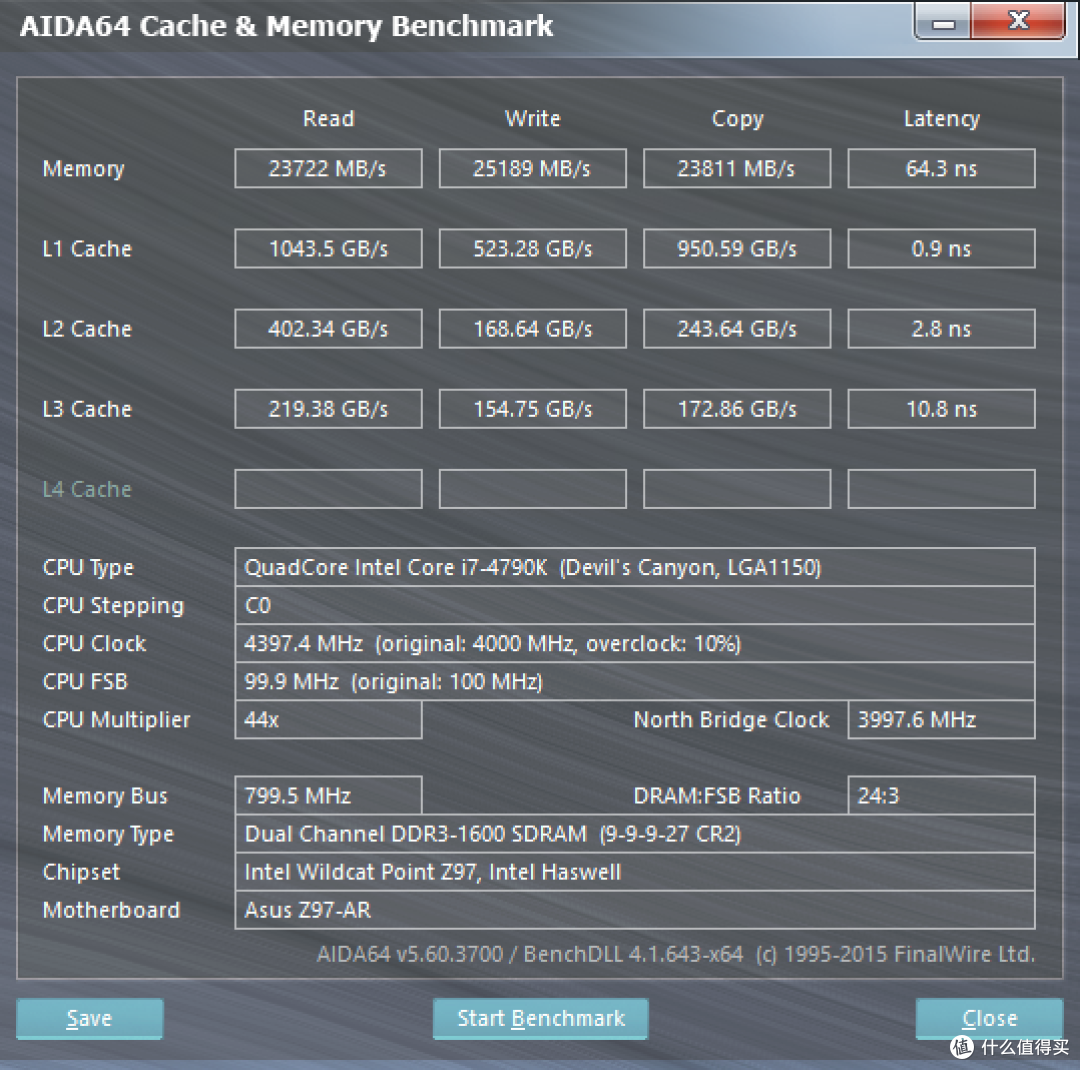Click the empty L4 Cache Read field
1080x1070 pixels.
(328, 488)
